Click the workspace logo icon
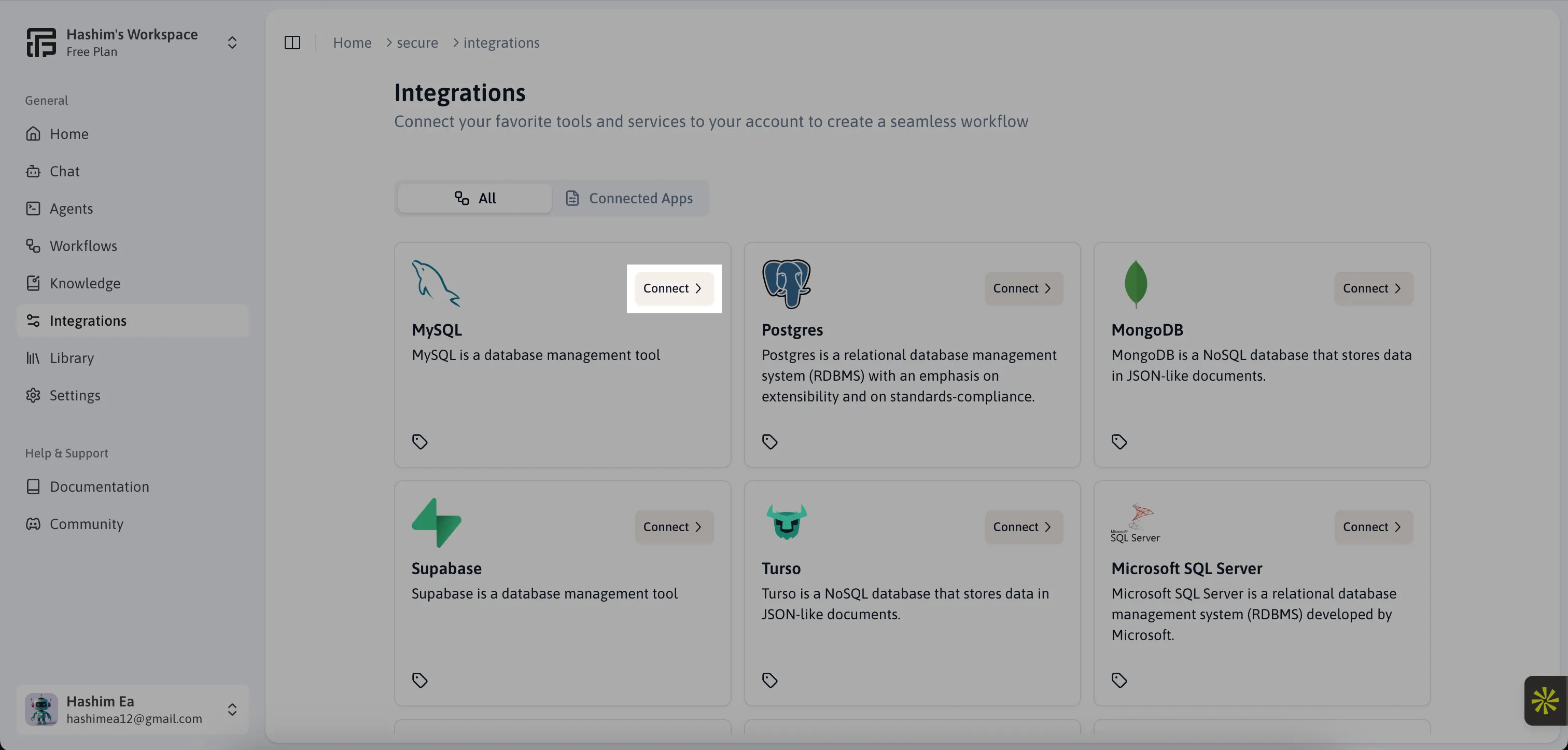The width and height of the screenshot is (1568, 750). pos(41,42)
